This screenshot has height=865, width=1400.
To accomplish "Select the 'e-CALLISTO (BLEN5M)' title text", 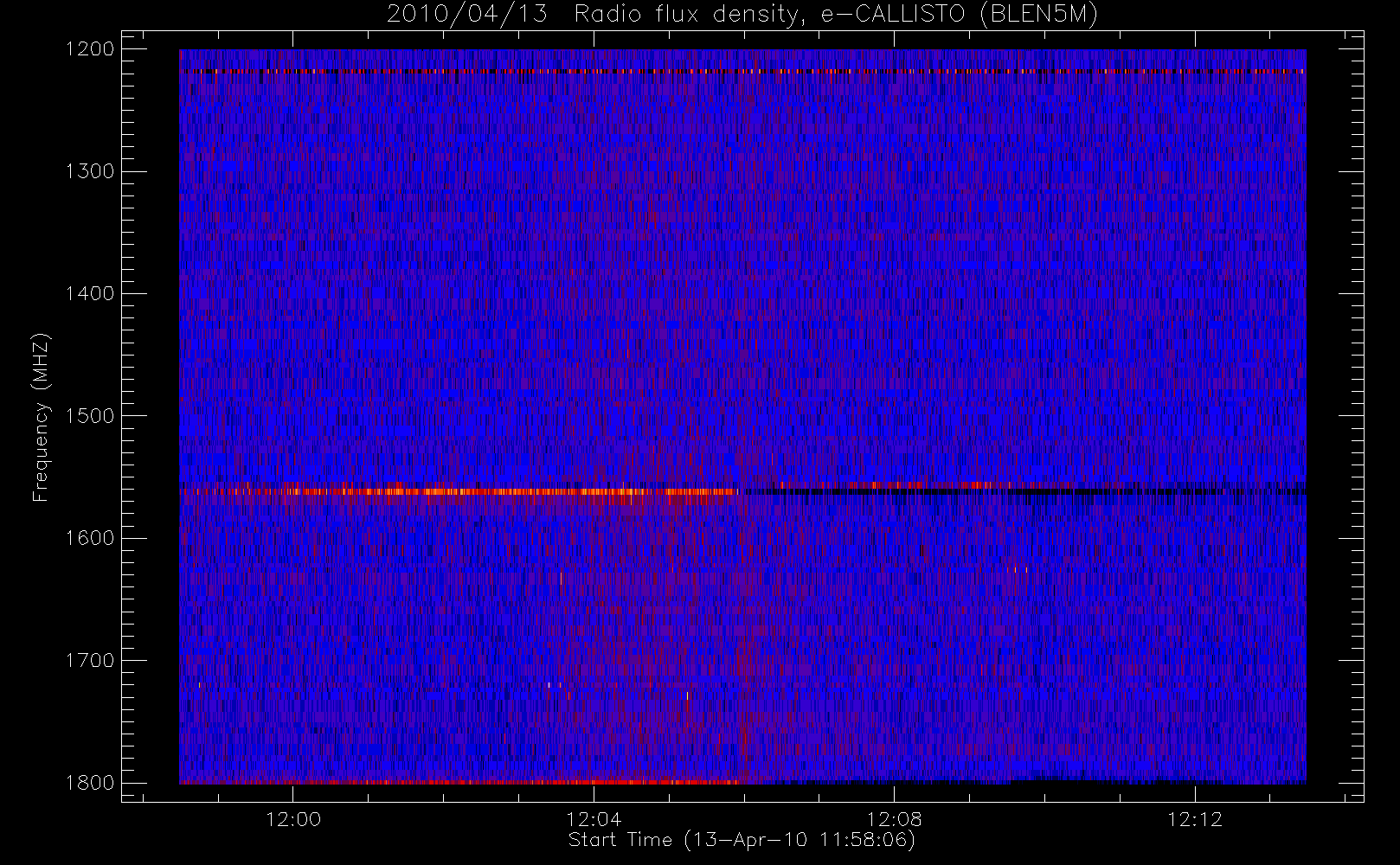I will point(959,15).
